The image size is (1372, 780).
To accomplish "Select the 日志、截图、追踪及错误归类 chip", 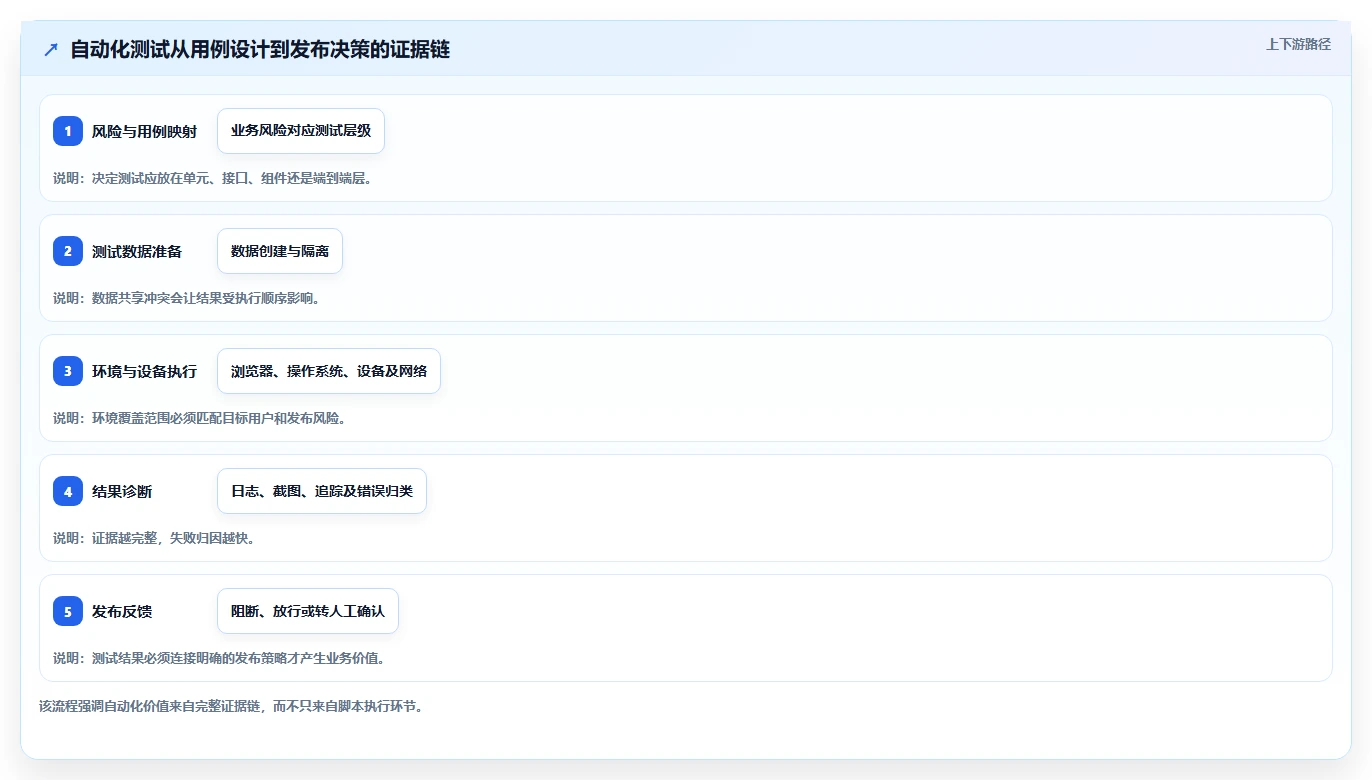I will point(322,491).
